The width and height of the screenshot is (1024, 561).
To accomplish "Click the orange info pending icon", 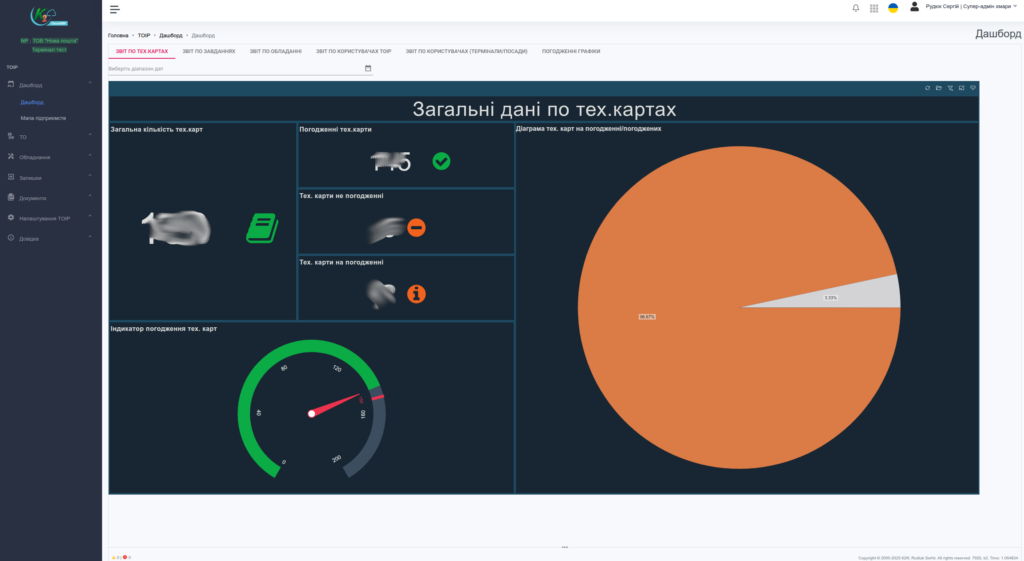I will tap(416, 294).
